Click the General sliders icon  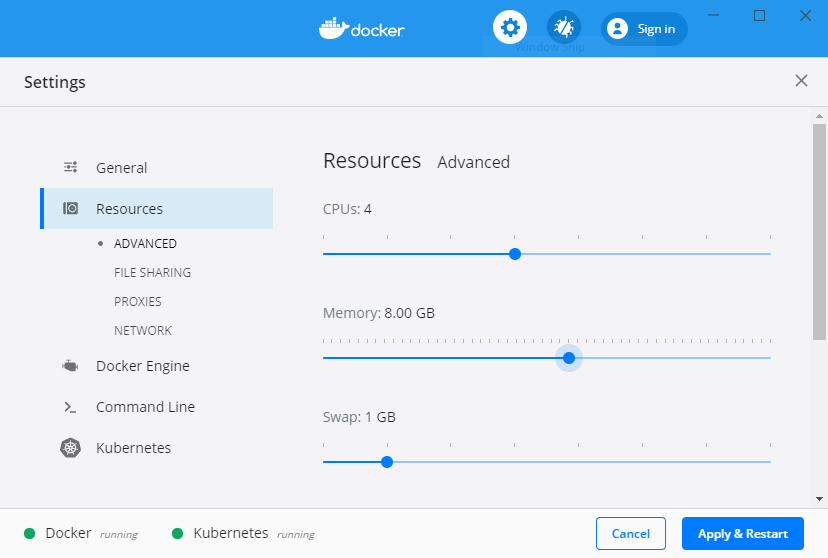[71, 168]
